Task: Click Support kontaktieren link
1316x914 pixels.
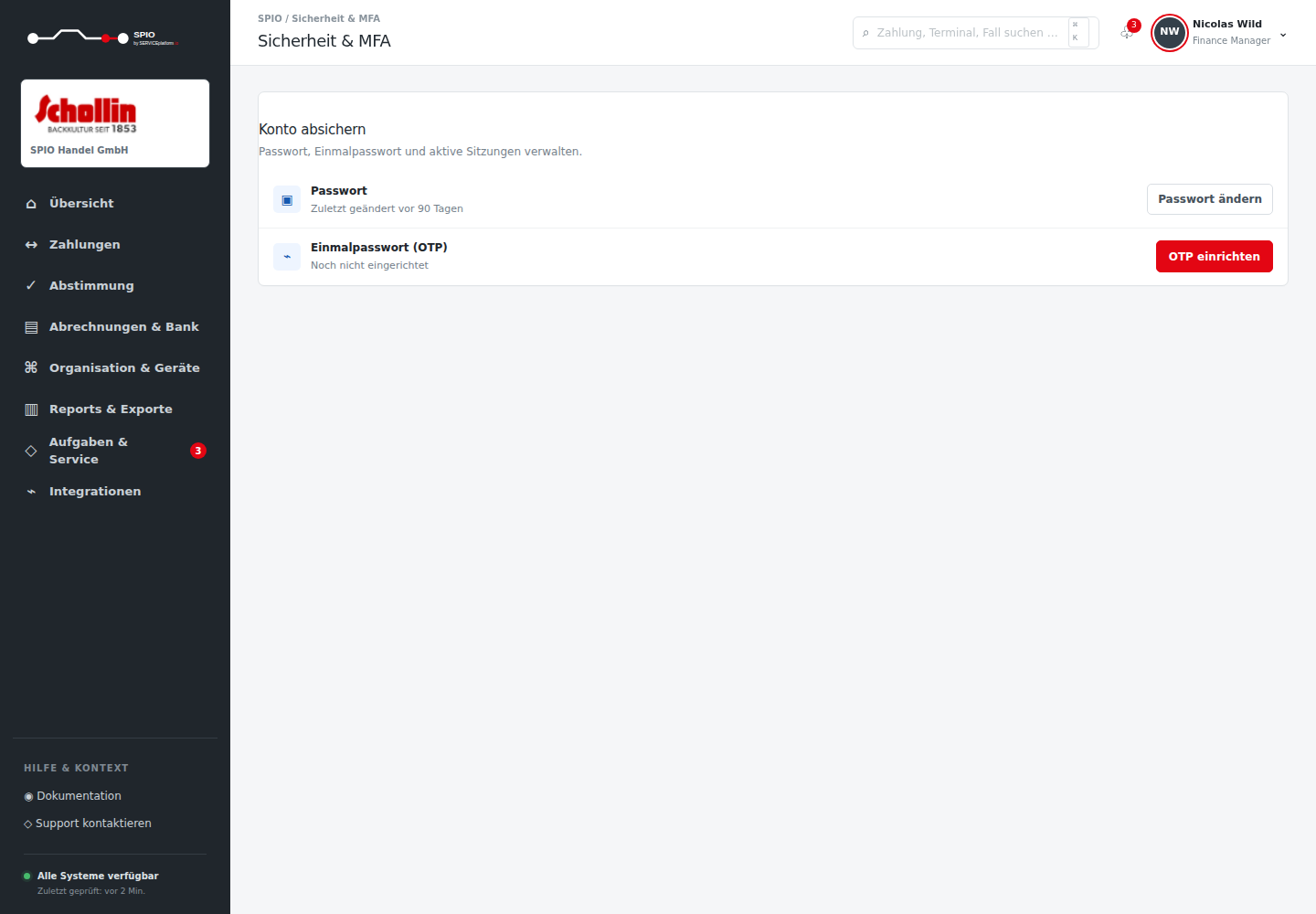Action: click(x=88, y=824)
